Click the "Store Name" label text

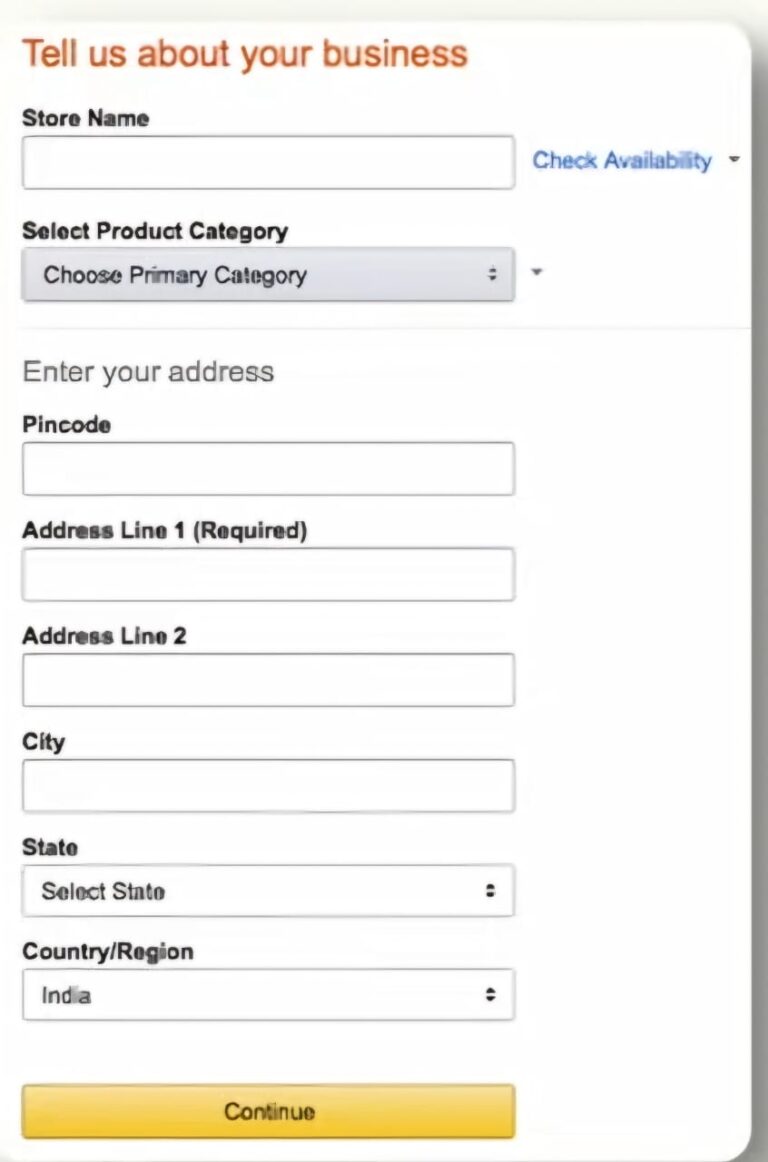[85, 118]
